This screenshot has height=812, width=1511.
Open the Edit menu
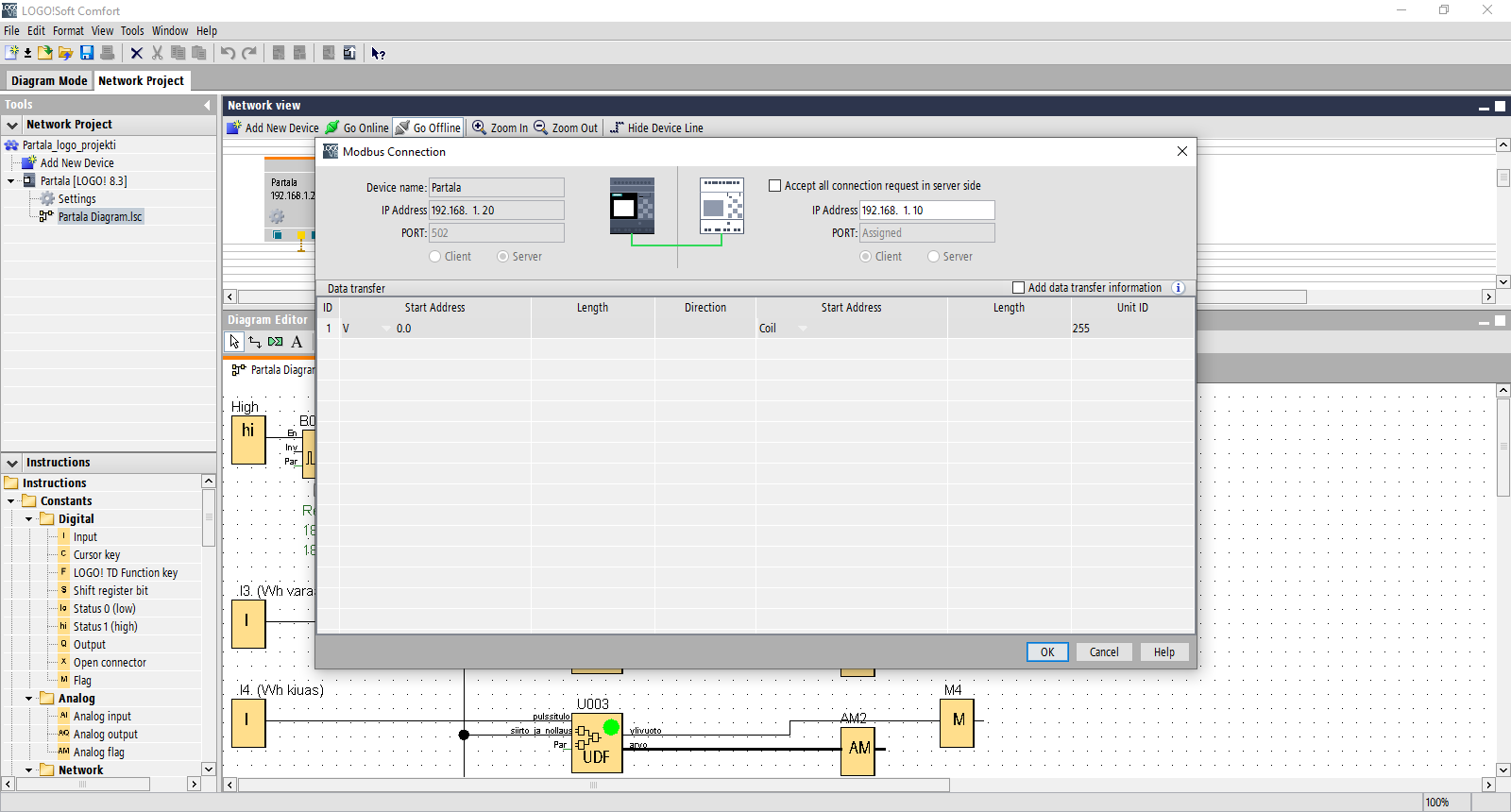(x=36, y=30)
